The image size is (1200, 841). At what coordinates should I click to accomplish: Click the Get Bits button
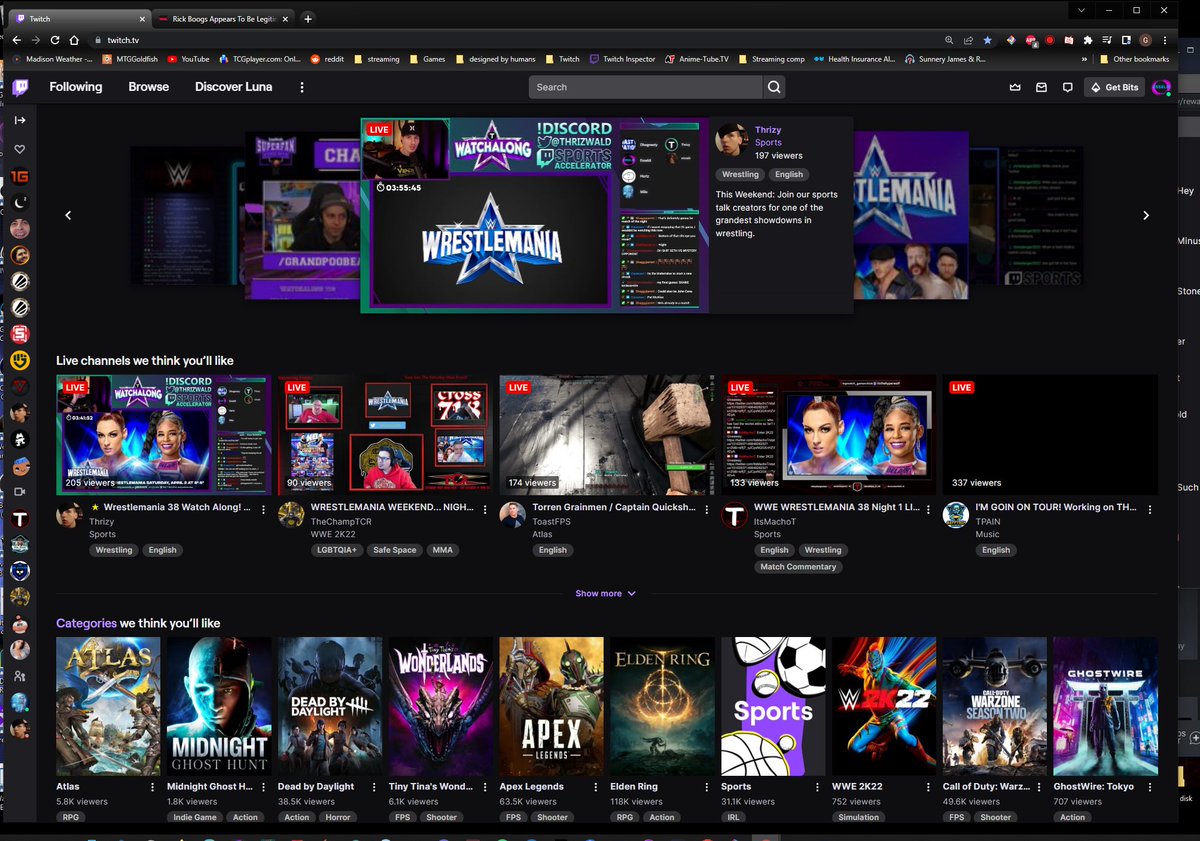(x=1115, y=87)
